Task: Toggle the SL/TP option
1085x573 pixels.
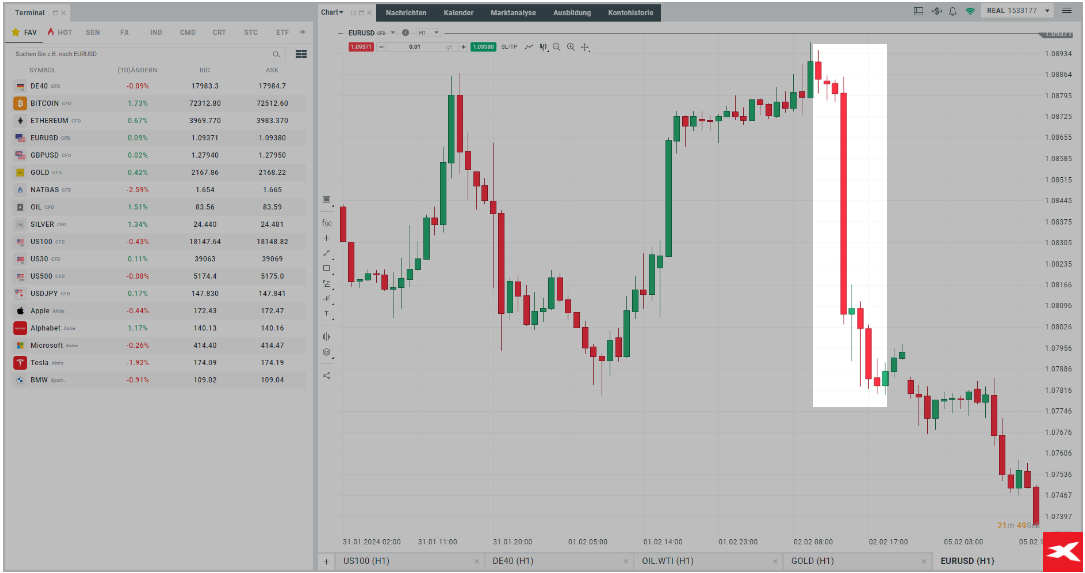Action: (x=509, y=47)
